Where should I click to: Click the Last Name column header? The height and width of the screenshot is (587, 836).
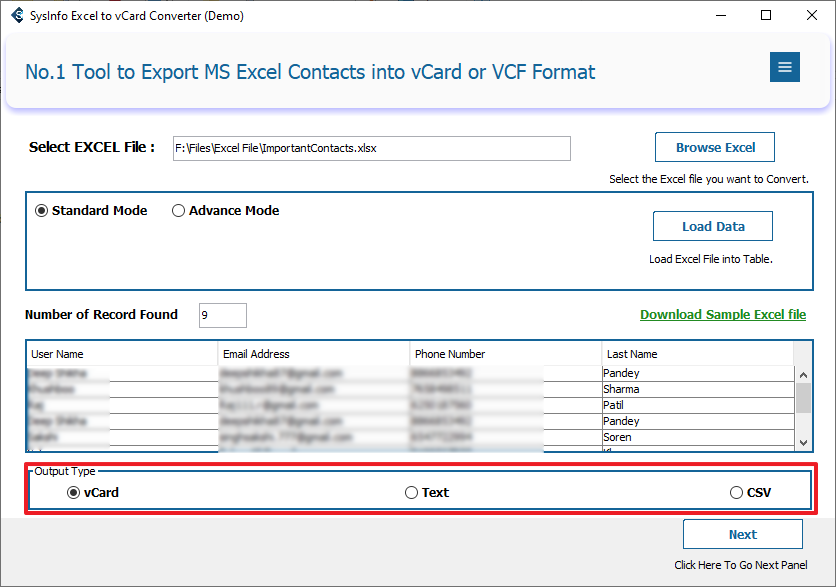(697, 354)
